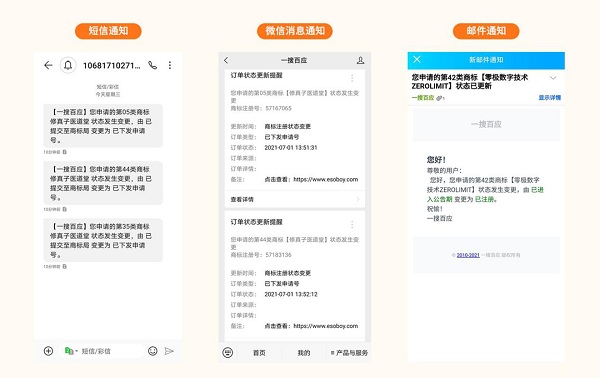Open three-dot menu on second 订单状态更新提醒 card
The image size is (600, 378).
pyautogui.click(x=352, y=225)
